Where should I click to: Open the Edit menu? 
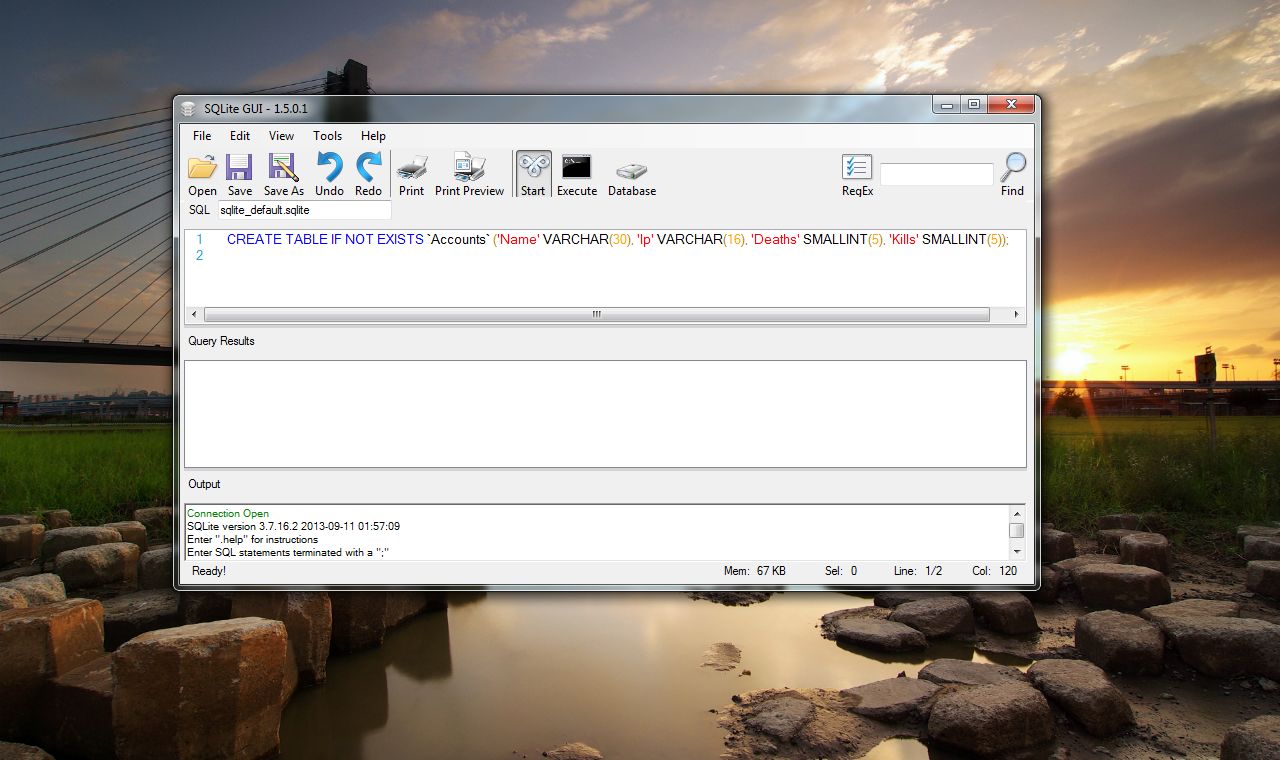click(x=240, y=136)
